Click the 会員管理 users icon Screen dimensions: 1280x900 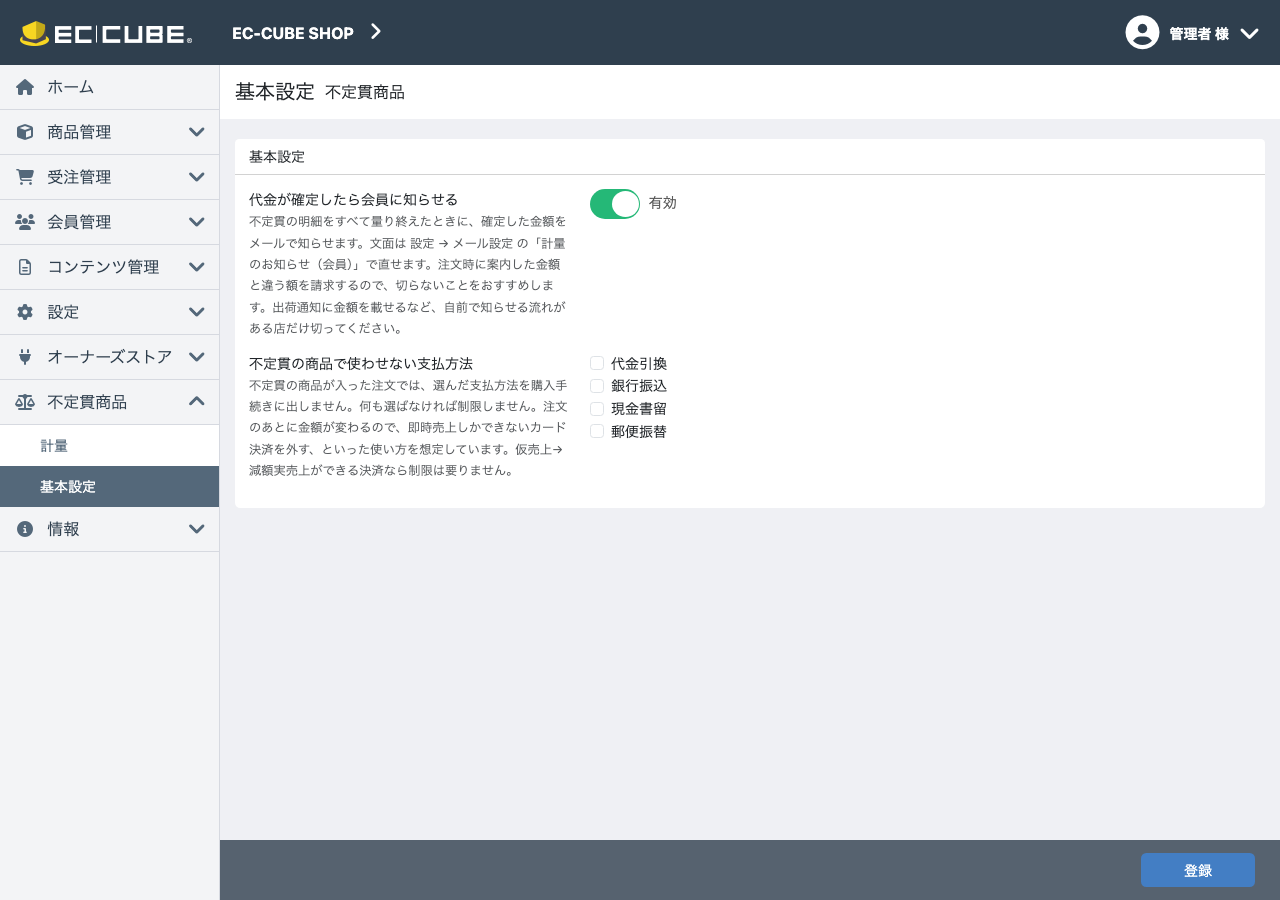[x=25, y=222]
